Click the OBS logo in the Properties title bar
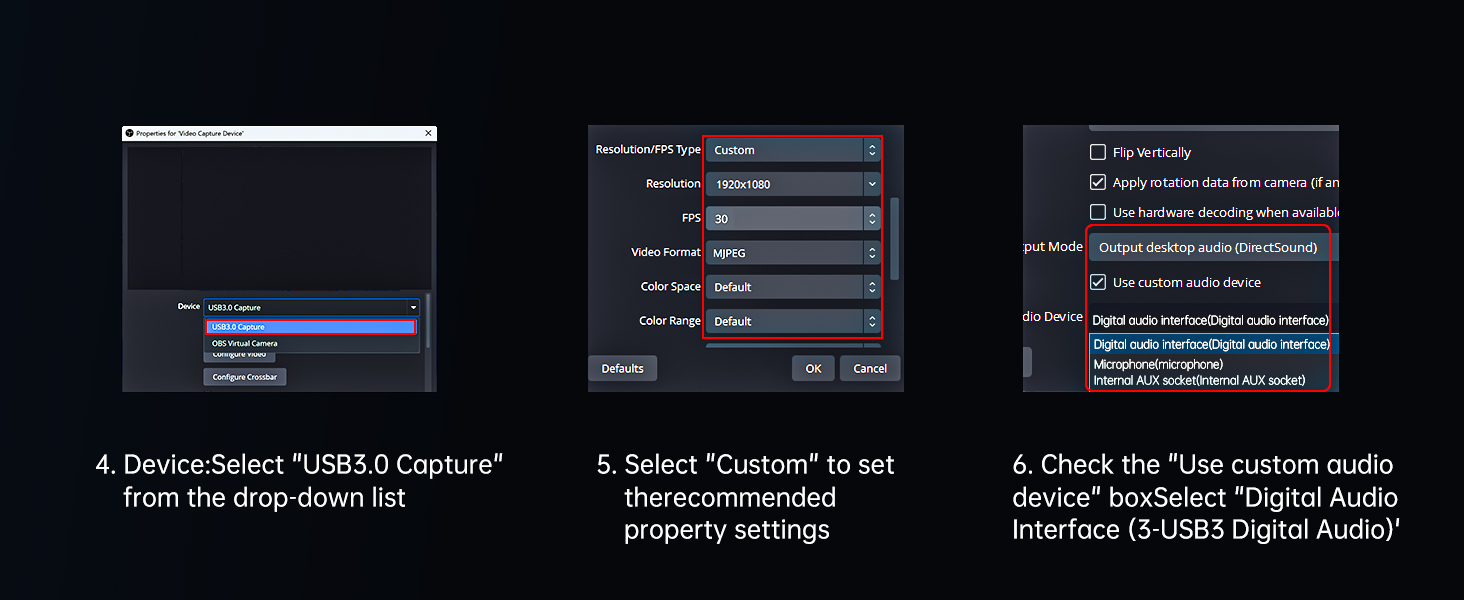The image size is (1464, 600). 128,132
